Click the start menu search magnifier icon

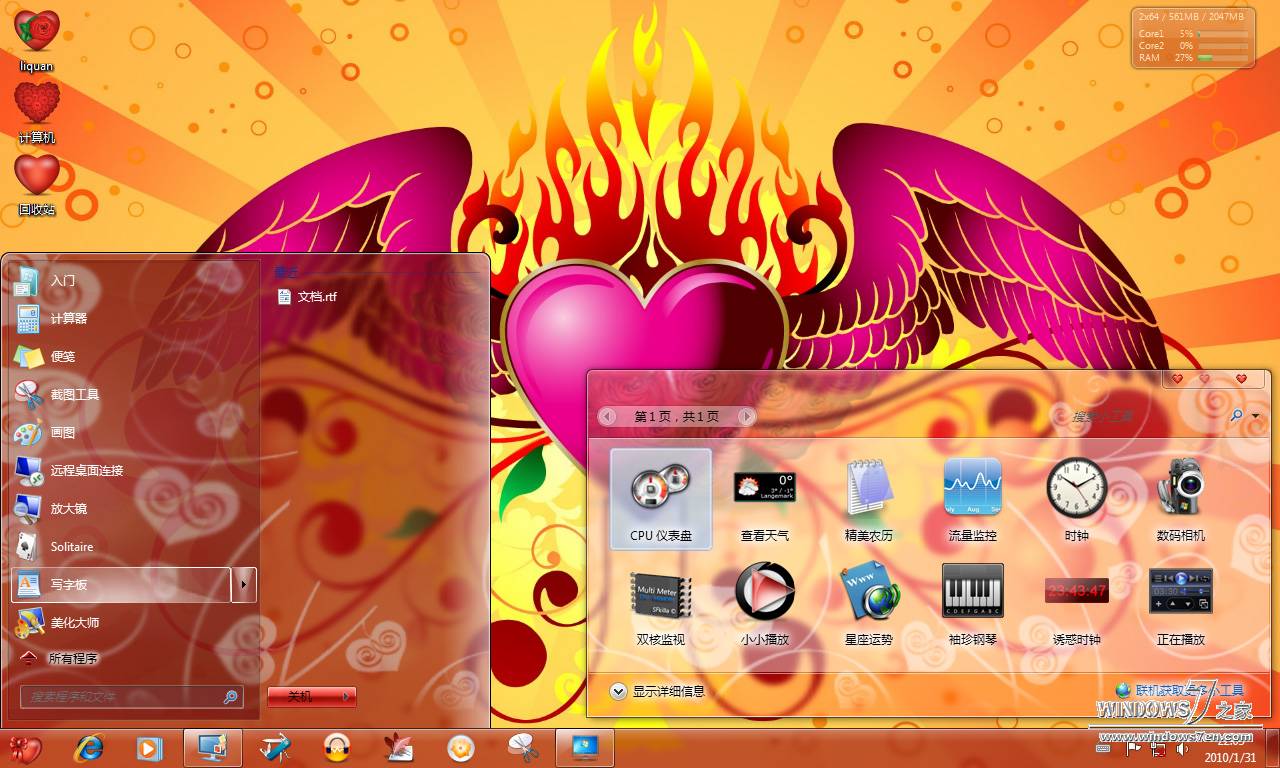click(231, 697)
